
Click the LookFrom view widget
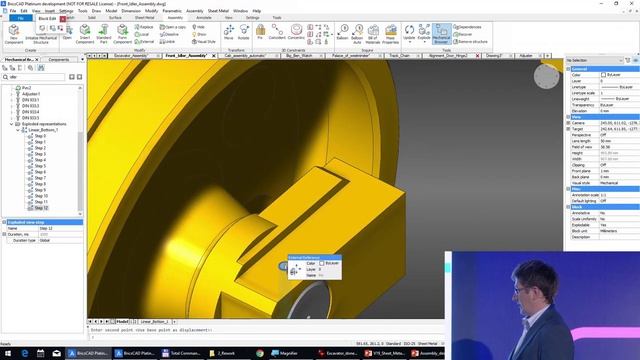(547, 76)
